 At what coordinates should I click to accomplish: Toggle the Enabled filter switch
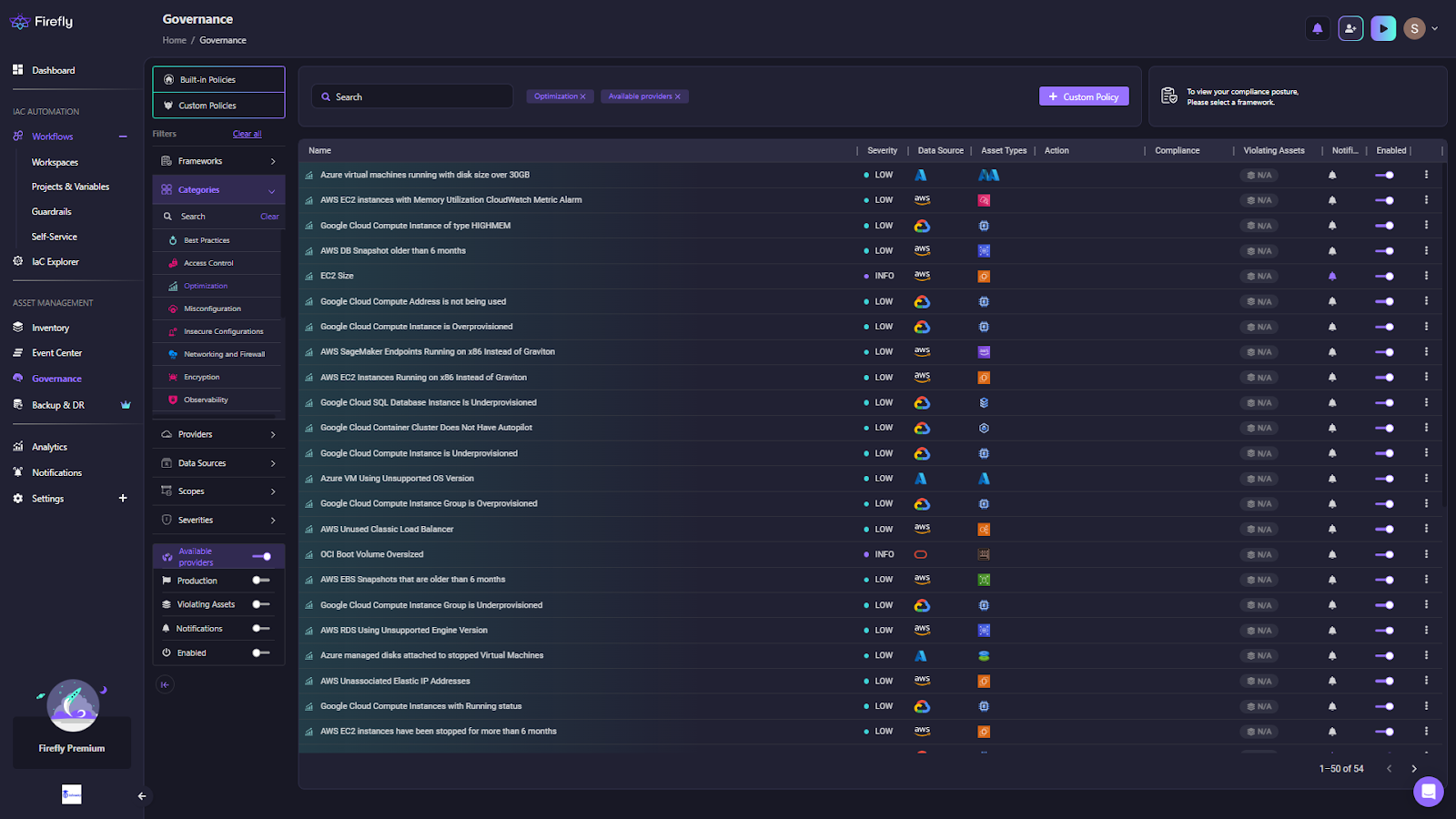coord(261,652)
